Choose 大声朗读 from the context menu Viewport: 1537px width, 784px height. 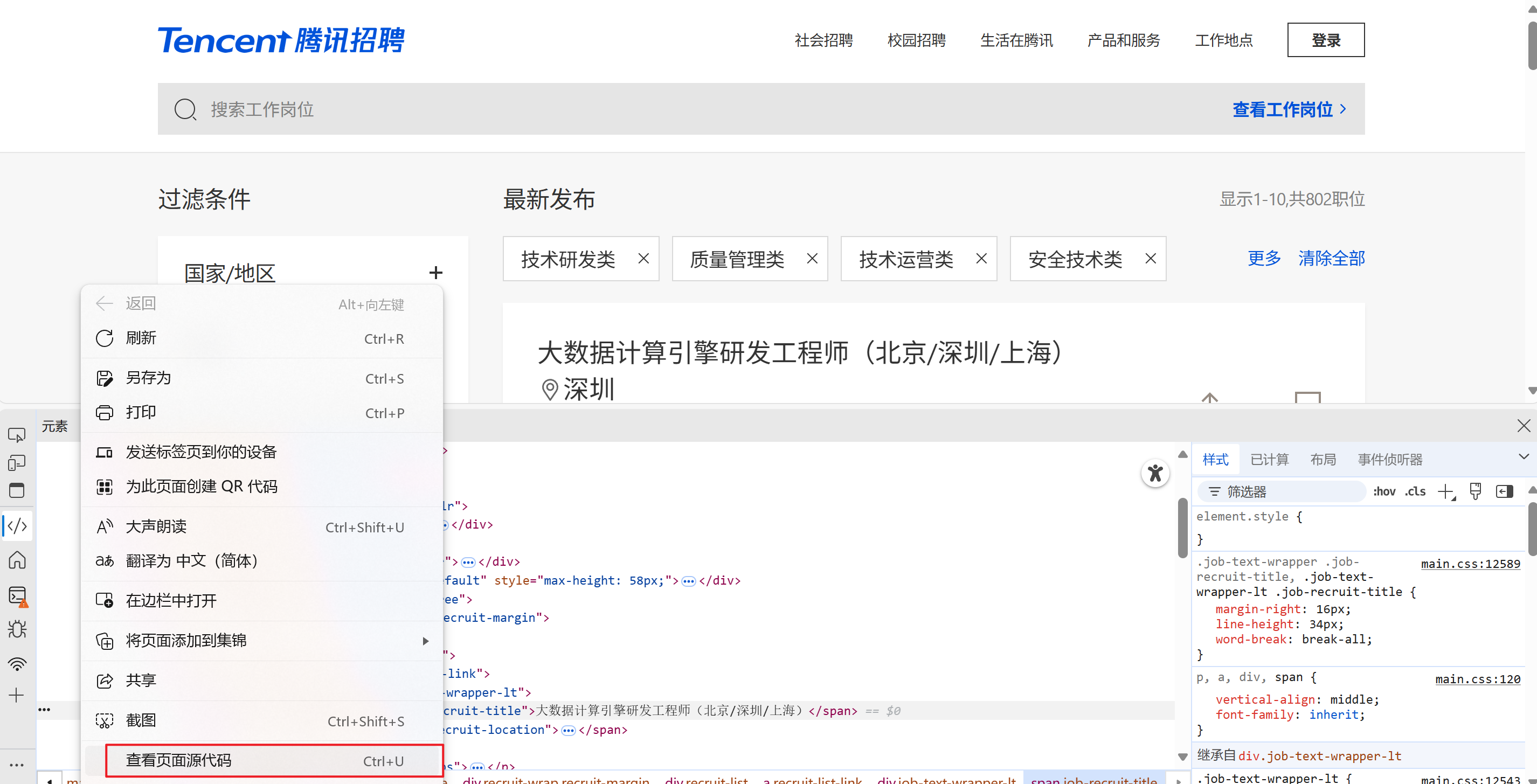(x=262, y=527)
